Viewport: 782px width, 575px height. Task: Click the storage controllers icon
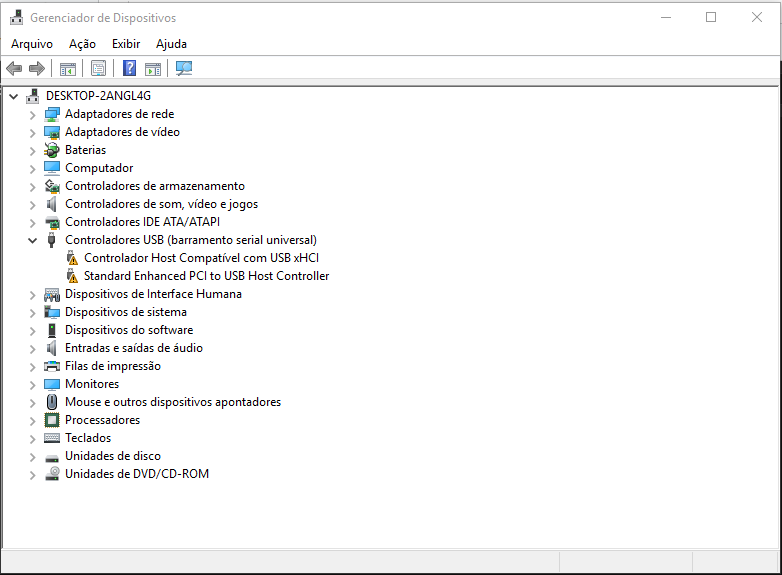tap(52, 186)
